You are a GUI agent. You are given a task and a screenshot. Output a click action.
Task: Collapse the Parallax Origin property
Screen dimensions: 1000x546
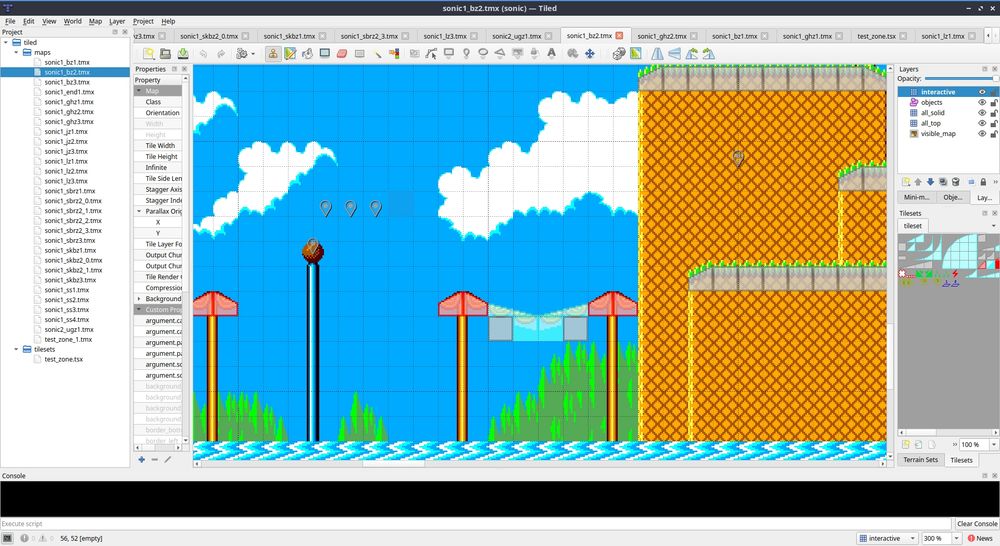[x=139, y=211]
